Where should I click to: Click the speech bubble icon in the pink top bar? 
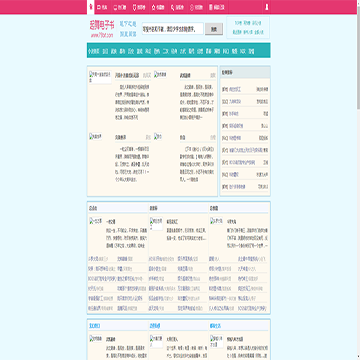115,7
